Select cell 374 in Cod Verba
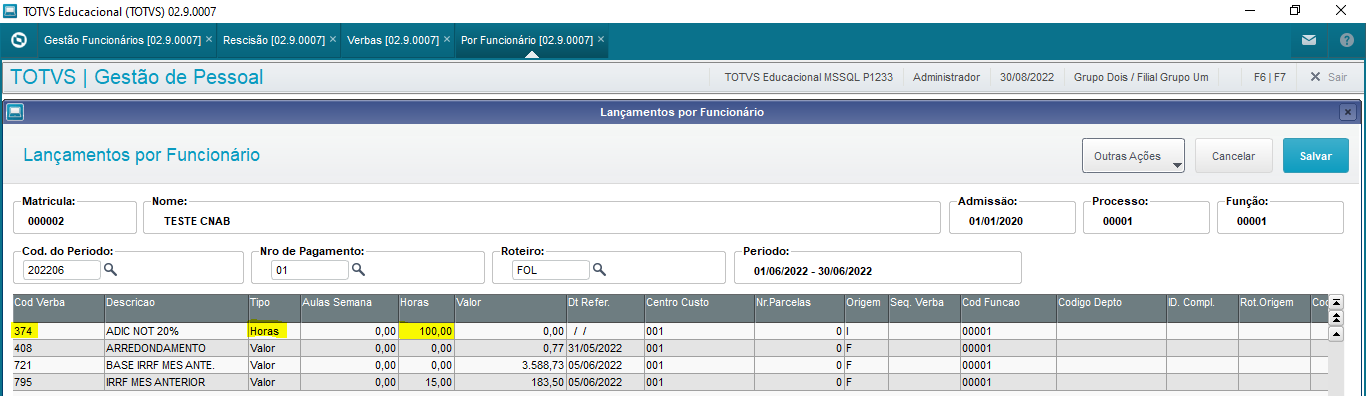The image size is (1366, 396). (58, 330)
